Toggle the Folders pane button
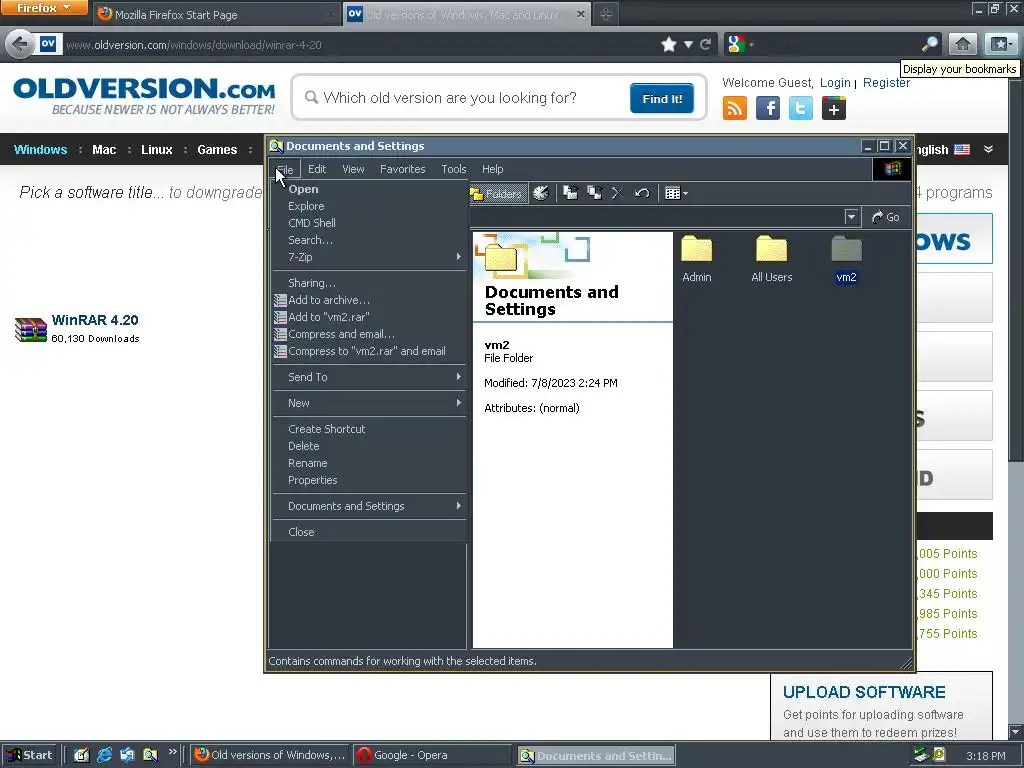 (x=498, y=193)
